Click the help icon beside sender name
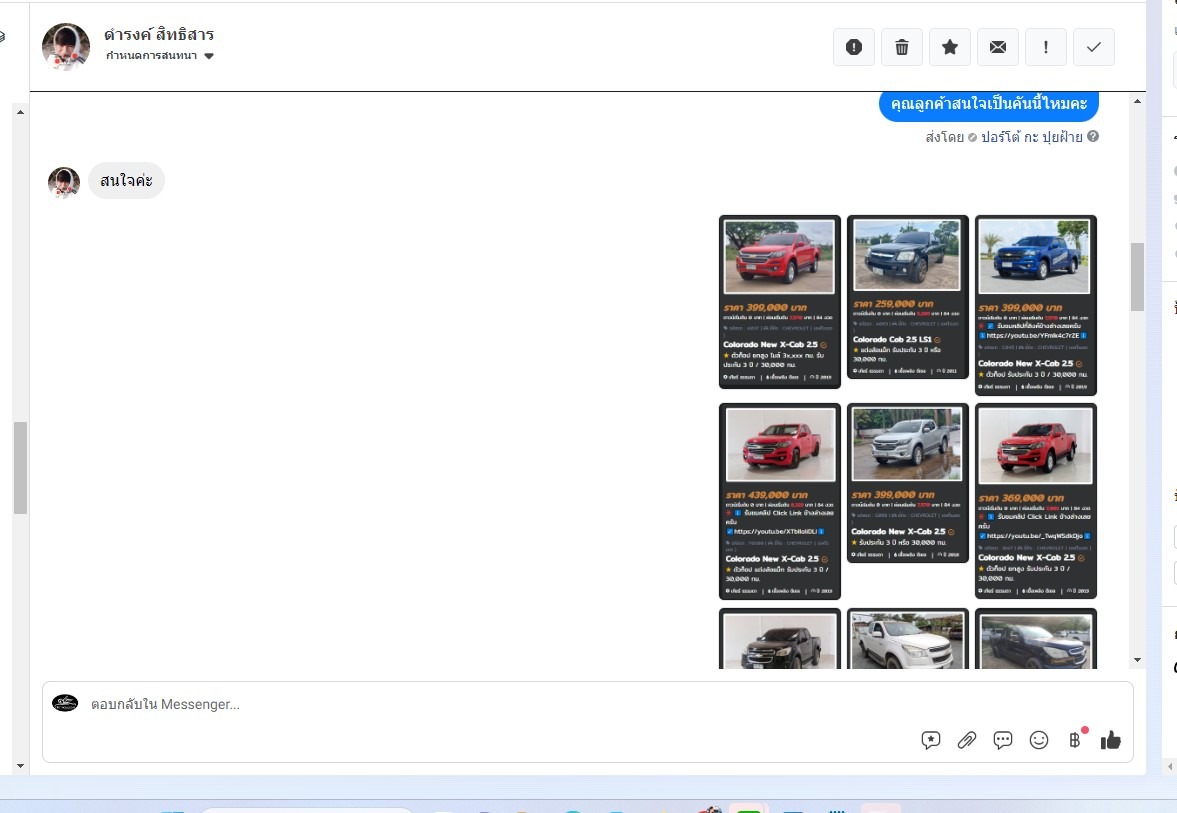The image size is (1177, 813). pyautogui.click(x=1093, y=137)
